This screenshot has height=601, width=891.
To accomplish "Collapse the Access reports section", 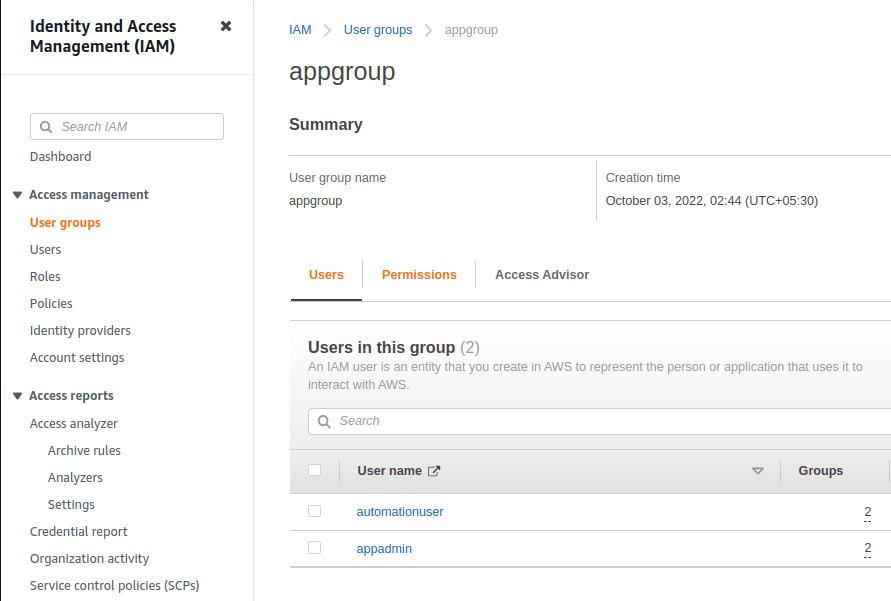I will [x=17, y=396].
